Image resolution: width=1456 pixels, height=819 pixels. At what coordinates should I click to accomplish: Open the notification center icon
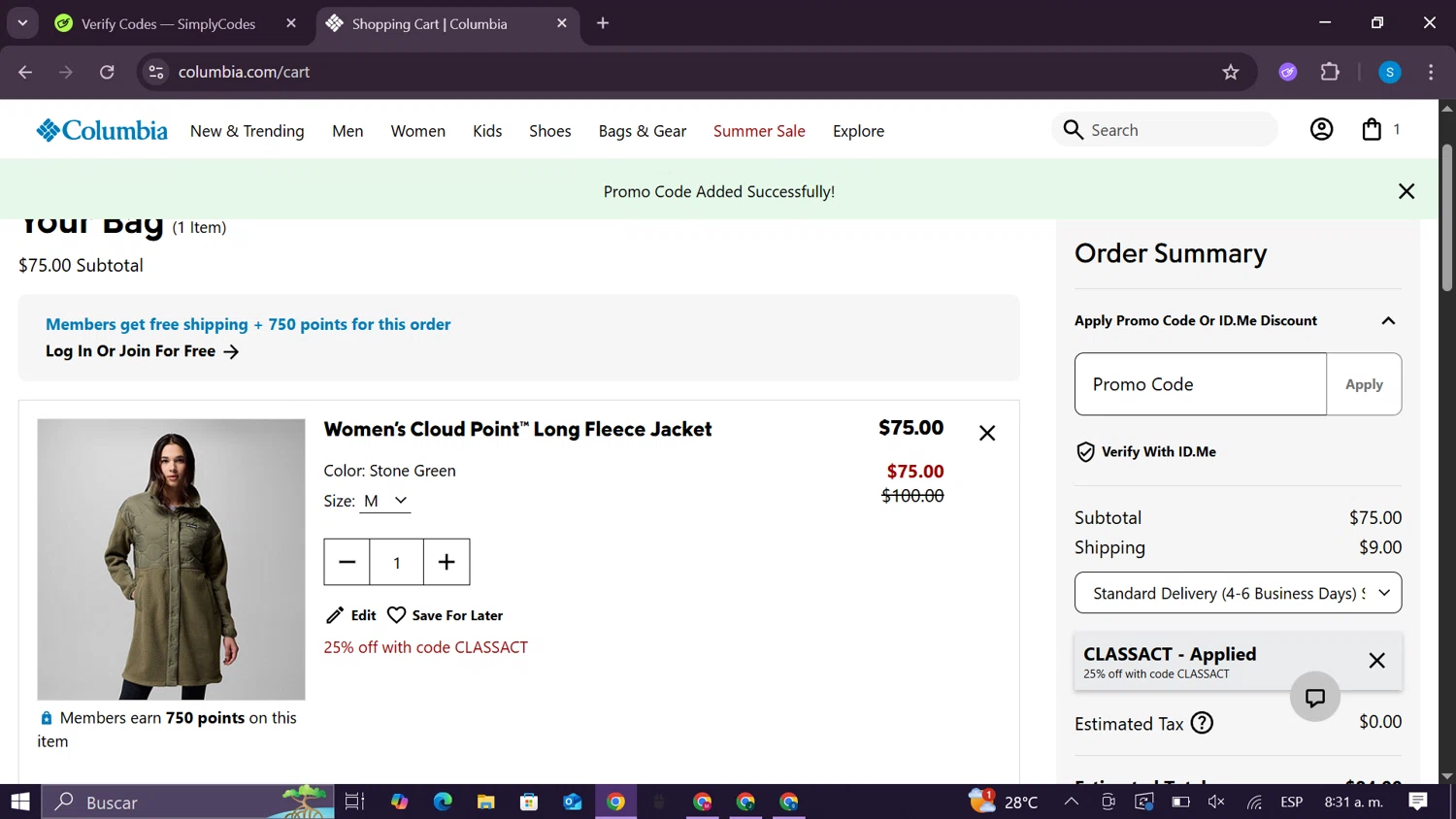tap(1418, 802)
